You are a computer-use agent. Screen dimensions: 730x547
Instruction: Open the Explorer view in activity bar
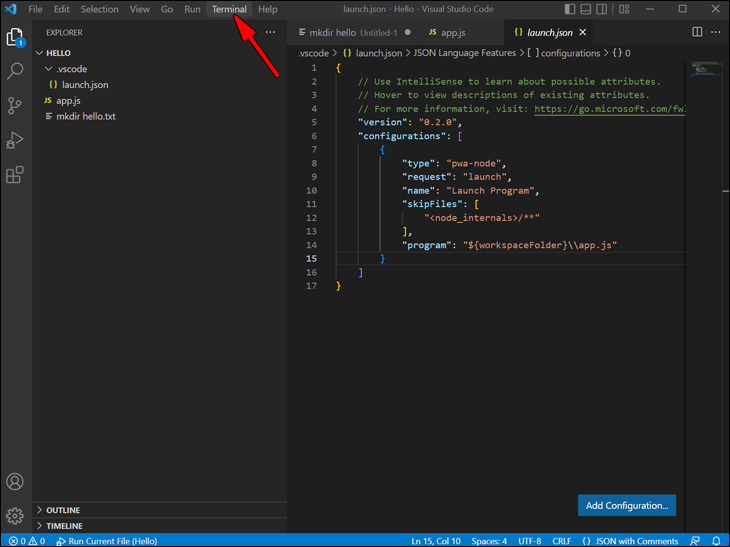[15, 38]
